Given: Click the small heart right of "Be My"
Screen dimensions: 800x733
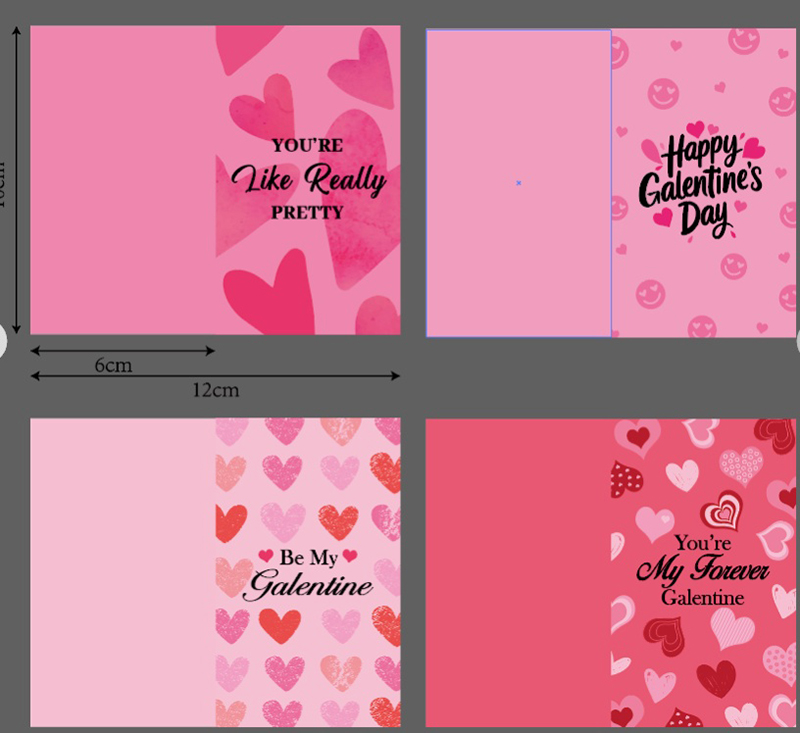Looking at the screenshot, I should pos(349,556).
